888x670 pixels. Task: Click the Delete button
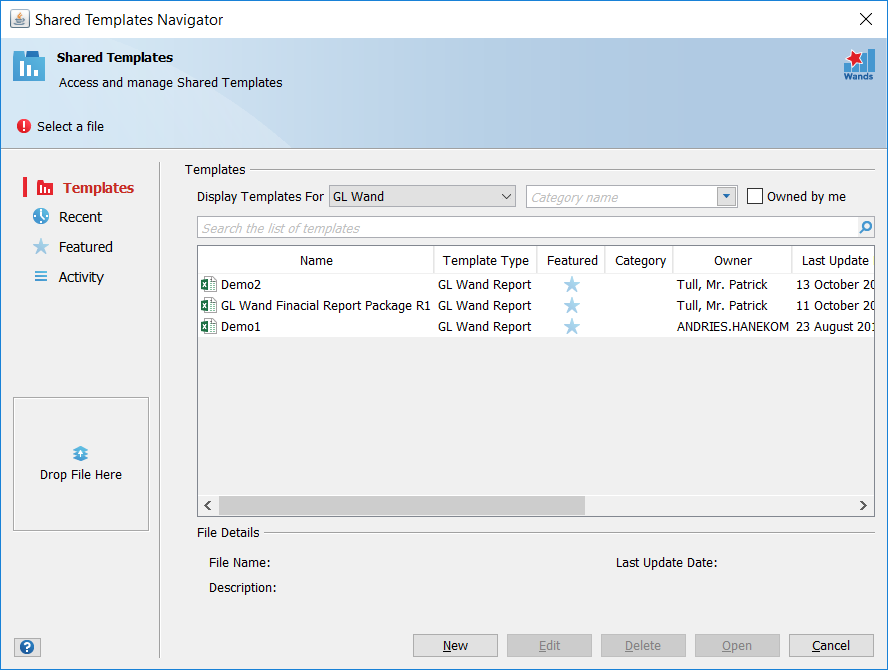pos(643,646)
